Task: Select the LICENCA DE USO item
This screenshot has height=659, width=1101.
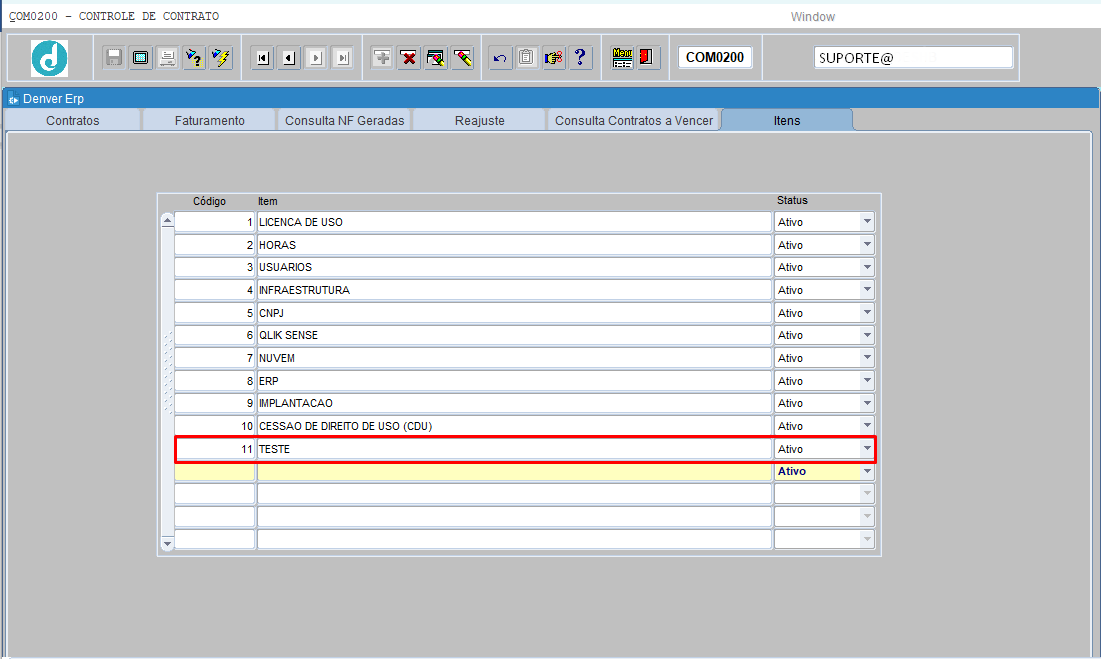Action: click(514, 222)
